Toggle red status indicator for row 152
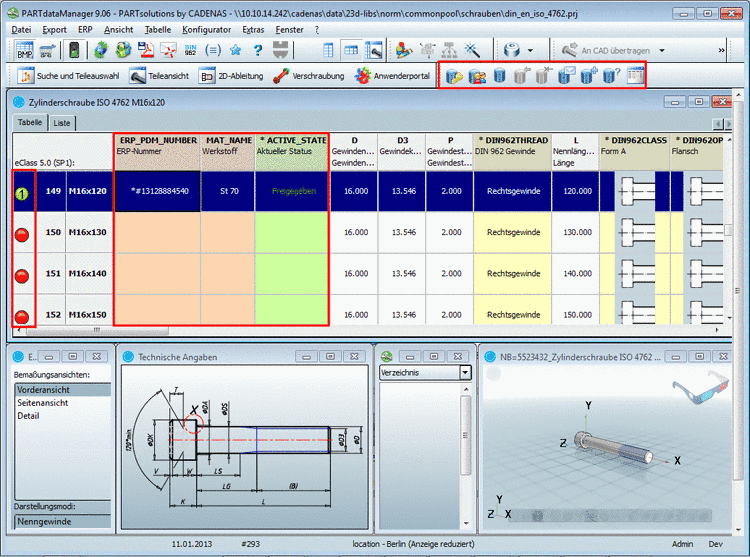 pyautogui.click(x=20, y=317)
